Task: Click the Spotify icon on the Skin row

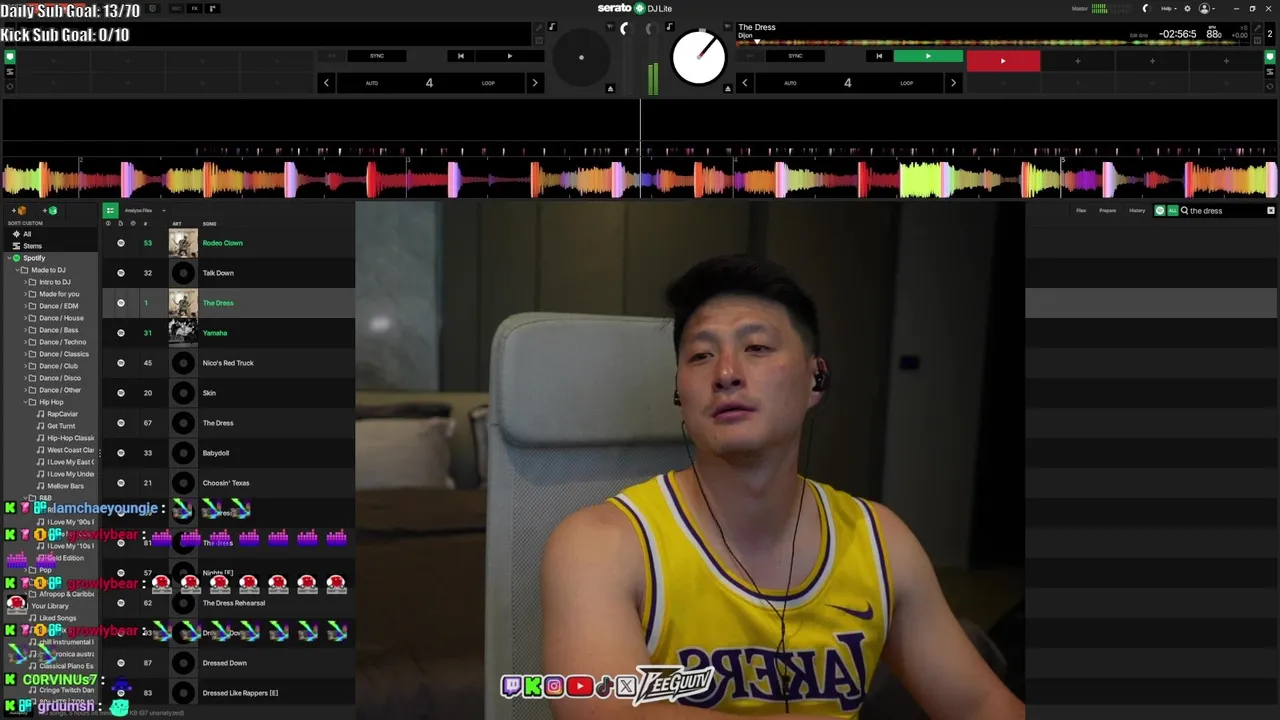Action: coord(121,393)
